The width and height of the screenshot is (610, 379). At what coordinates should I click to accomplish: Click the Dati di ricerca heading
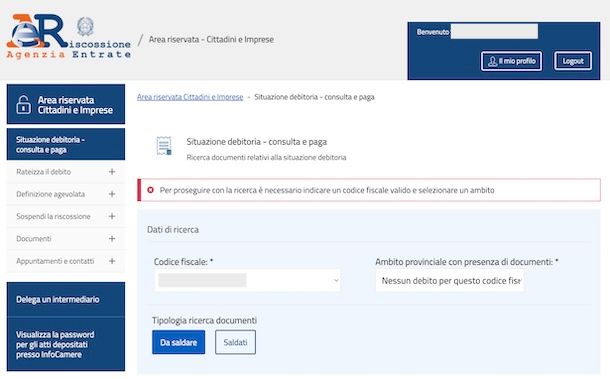pos(173,230)
